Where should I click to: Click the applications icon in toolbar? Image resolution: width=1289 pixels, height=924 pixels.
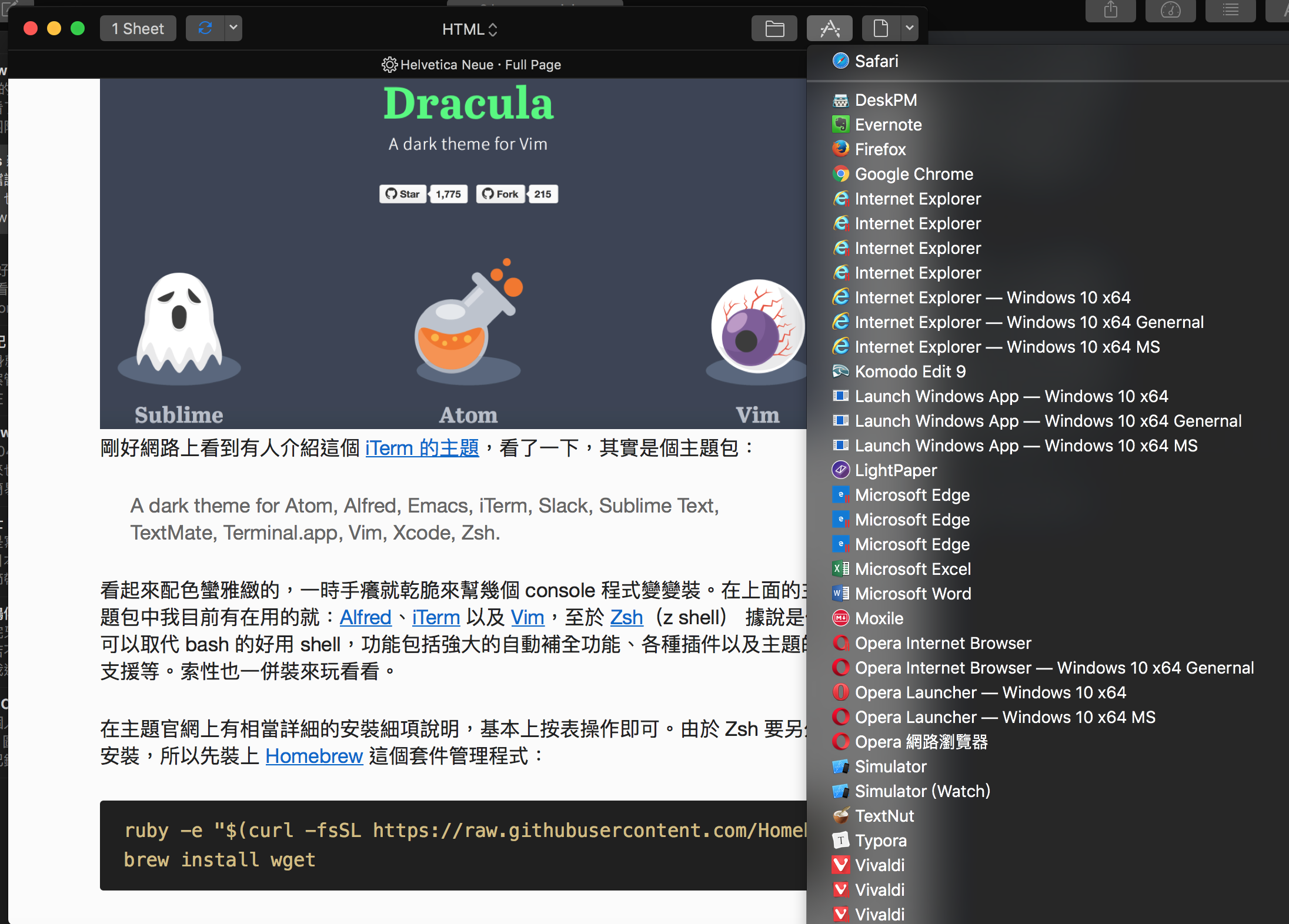coord(829,28)
